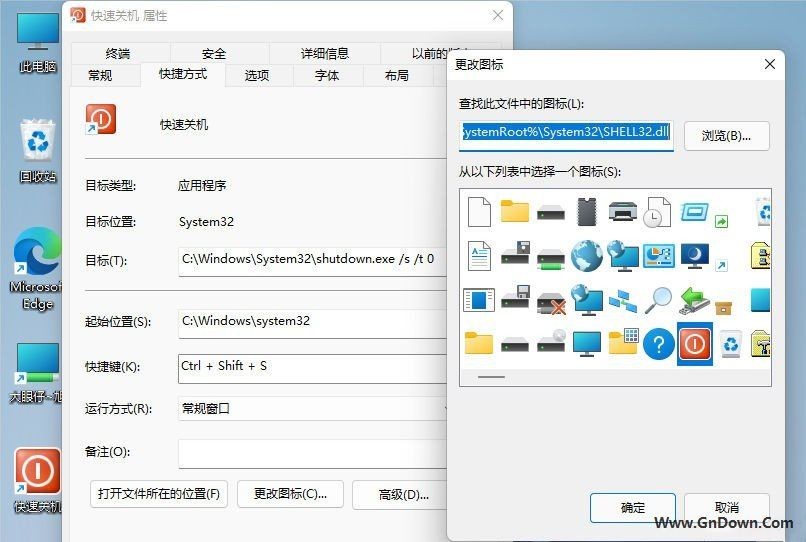Screen dimensions: 806x542
Task: Select the control panel pie chart icon
Action: (658, 256)
